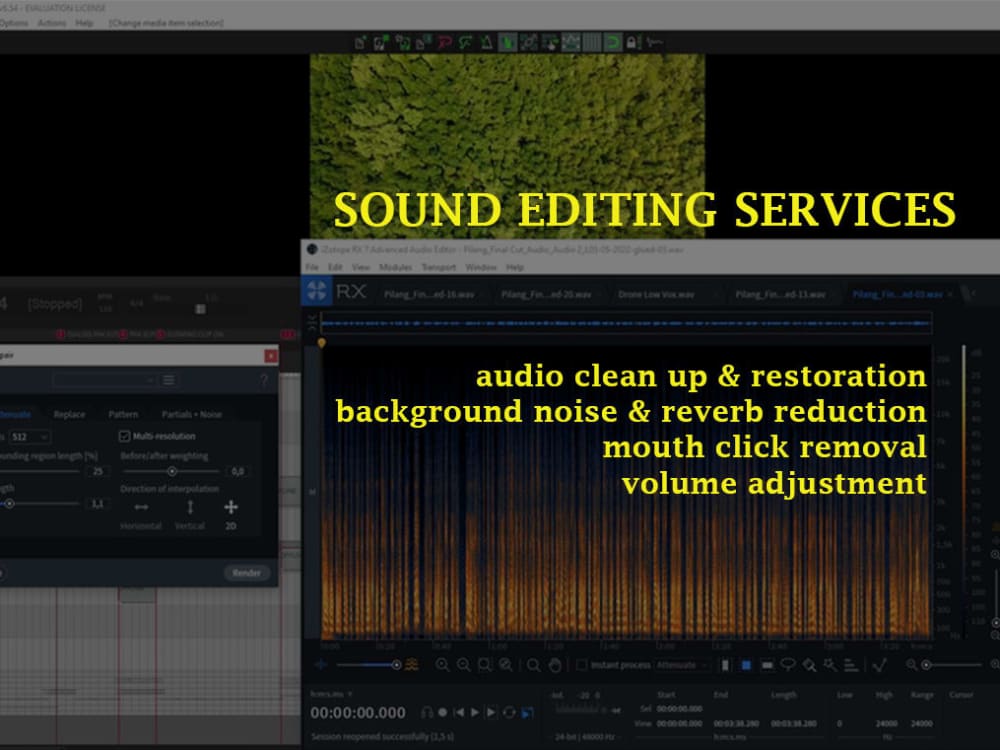Click the headphones monitor icon in RX transport
The height and width of the screenshot is (750, 1000).
tap(427, 712)
